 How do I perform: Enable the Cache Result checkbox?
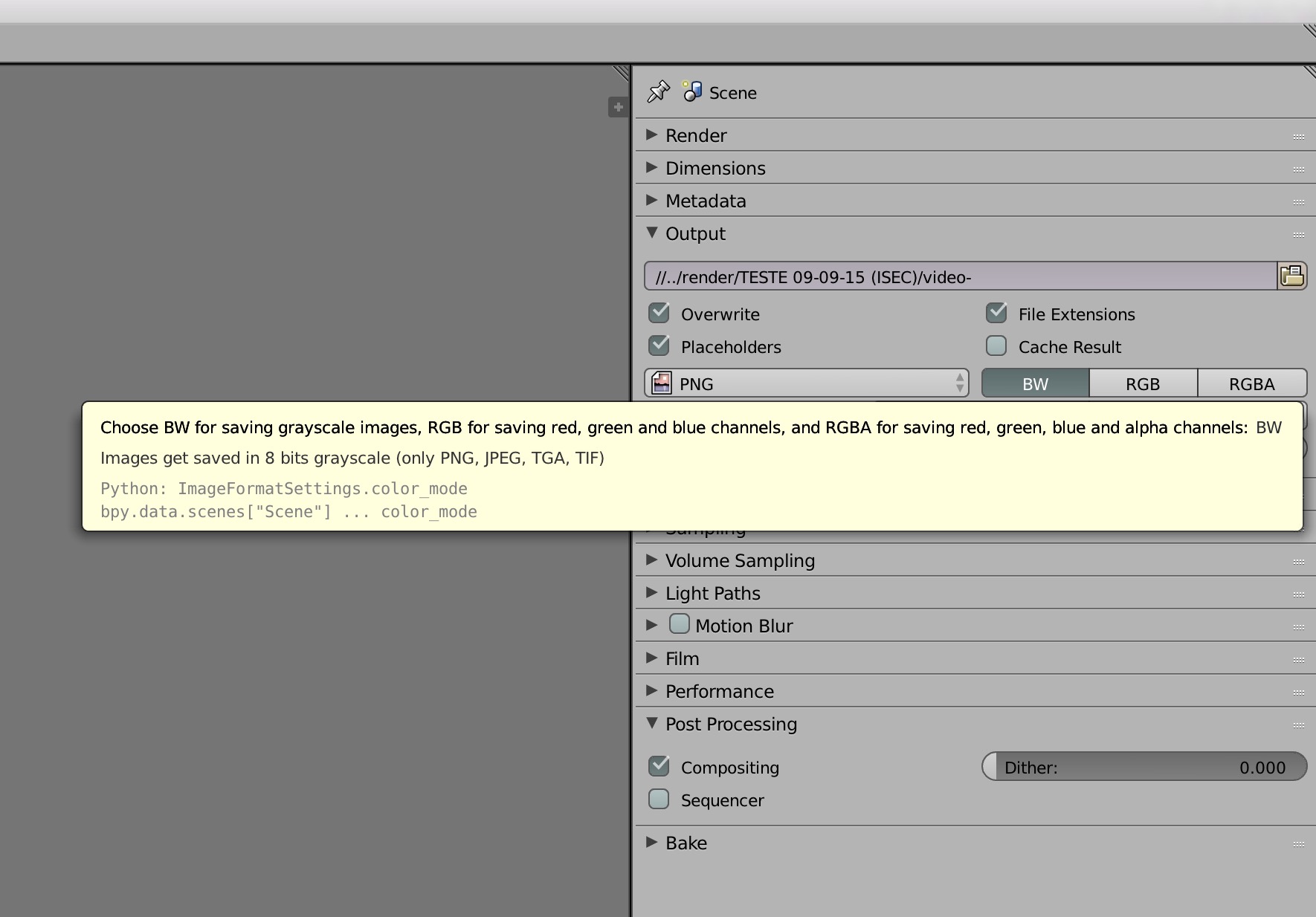tap(996, 346)
